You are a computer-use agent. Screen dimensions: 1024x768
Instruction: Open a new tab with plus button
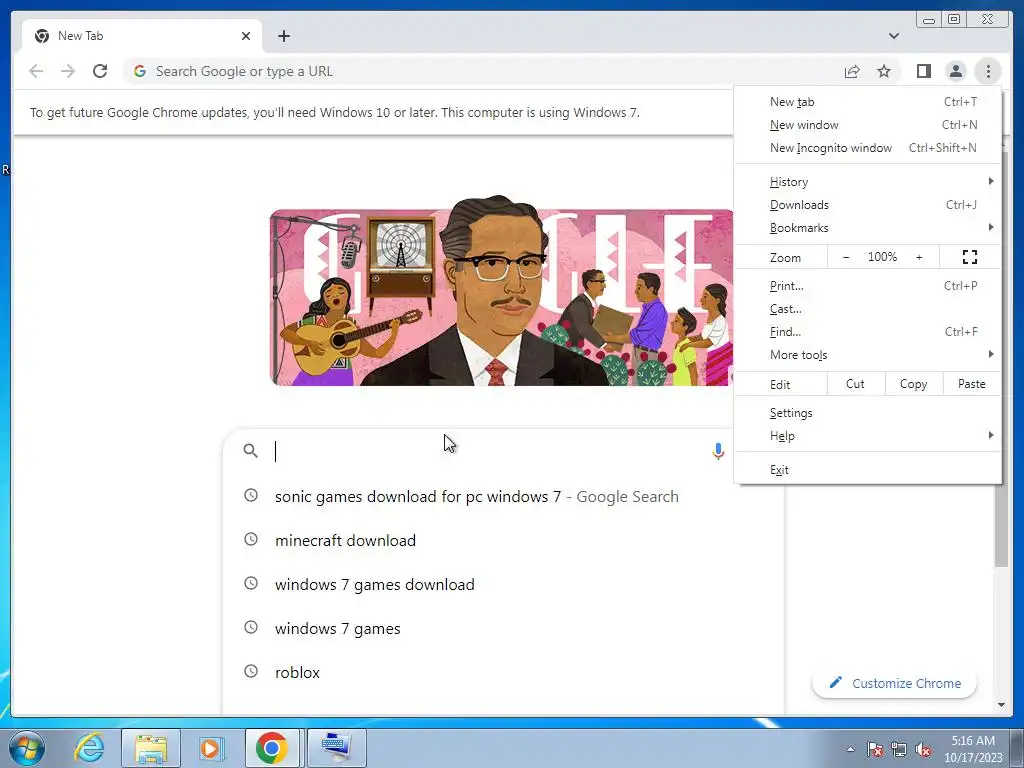coord(283,36)
